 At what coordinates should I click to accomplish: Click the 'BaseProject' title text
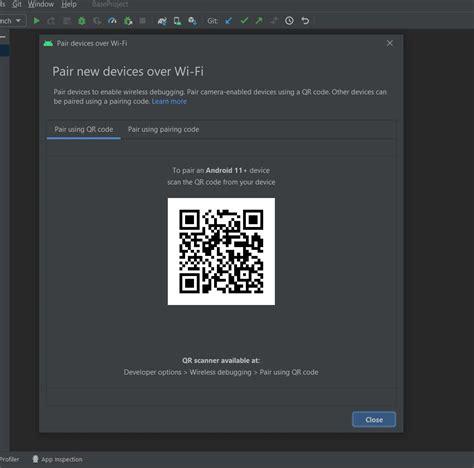coord(110,4)
